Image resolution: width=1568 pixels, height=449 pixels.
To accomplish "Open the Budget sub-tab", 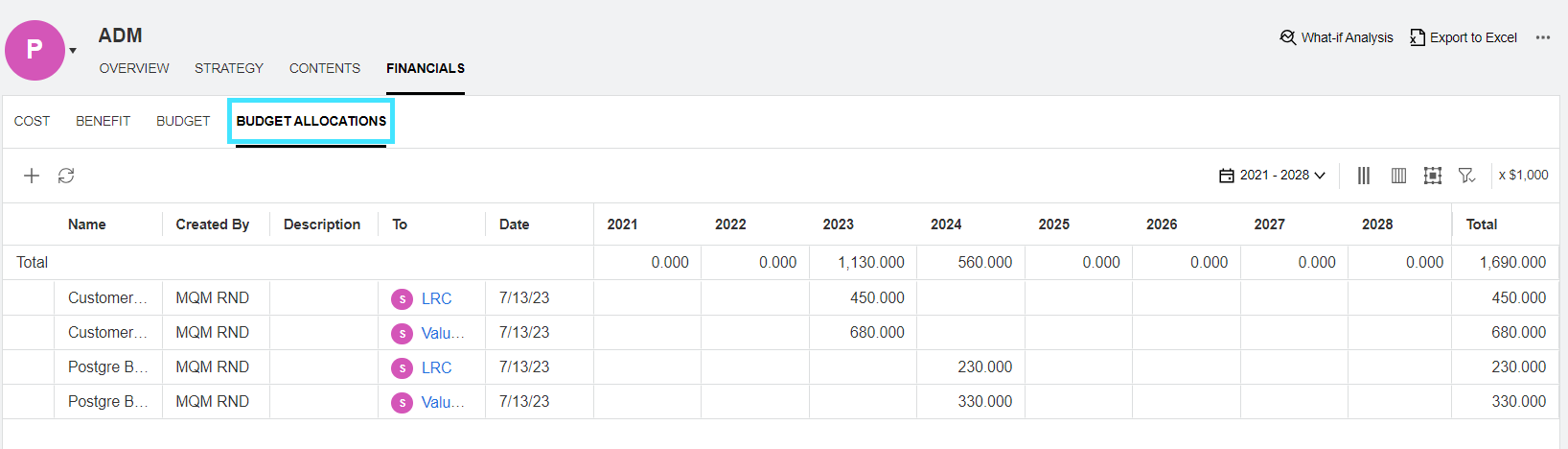I will click(x=183, y=121).
